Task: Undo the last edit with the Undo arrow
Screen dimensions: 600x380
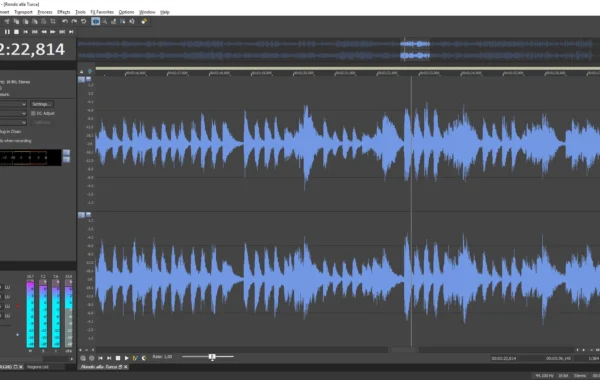Action: click(65, 21)
